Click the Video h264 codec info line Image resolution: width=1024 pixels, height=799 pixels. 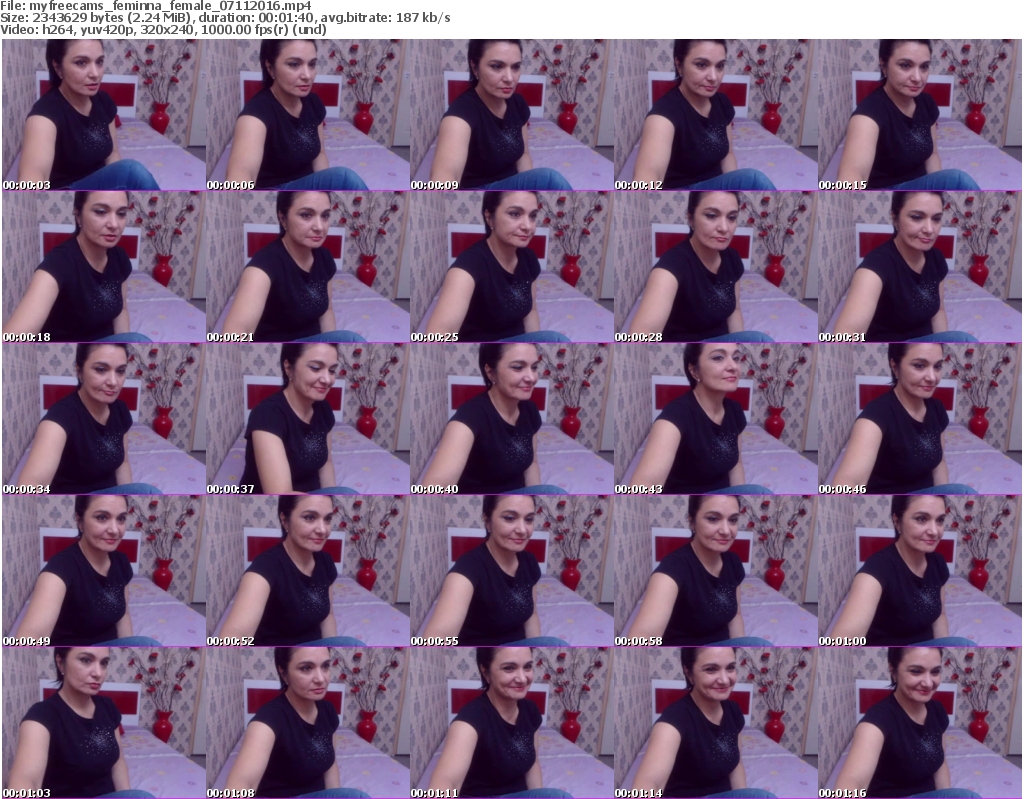pos(163,29)
